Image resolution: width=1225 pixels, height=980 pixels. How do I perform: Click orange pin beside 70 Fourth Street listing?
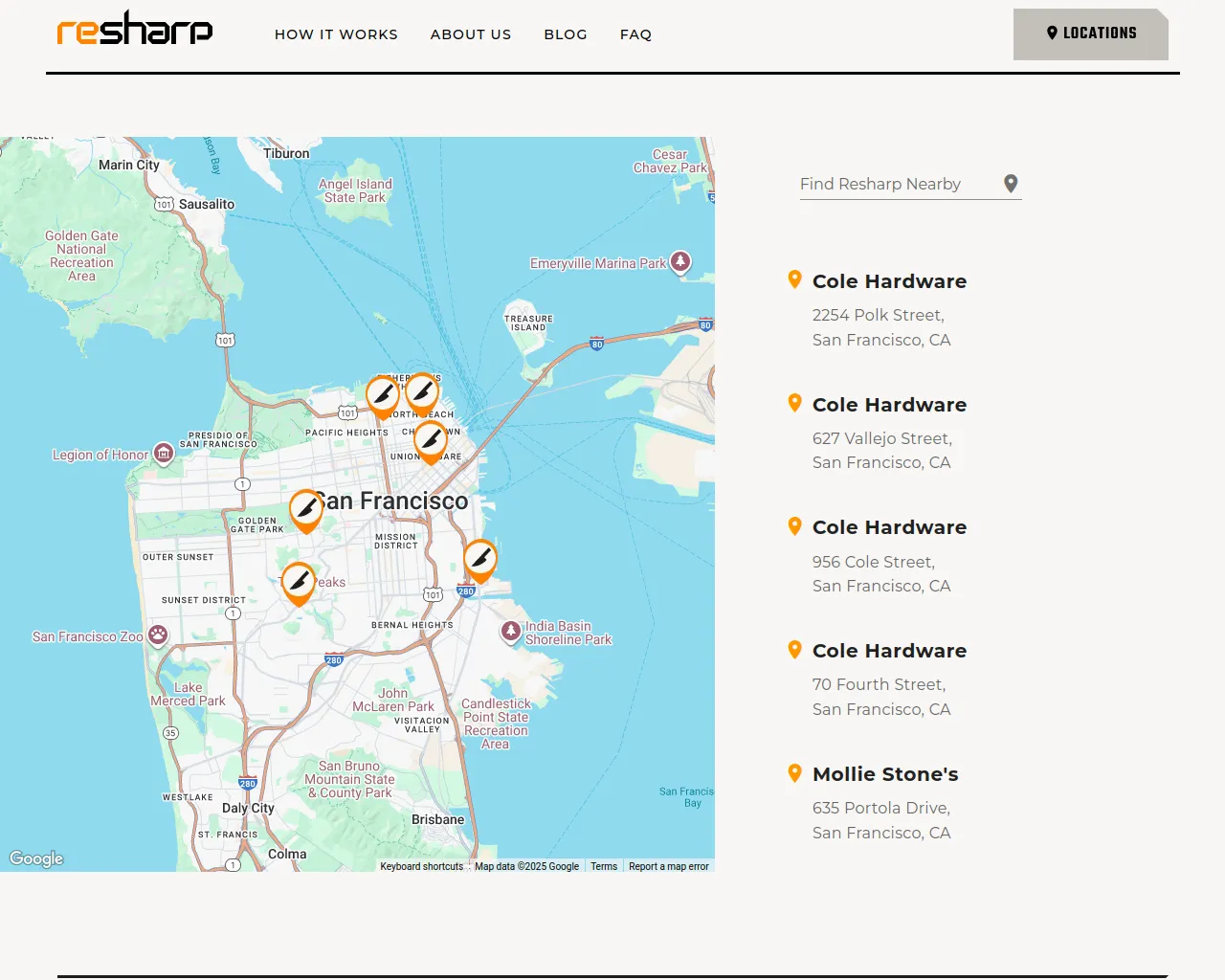[x=794, y=650]
